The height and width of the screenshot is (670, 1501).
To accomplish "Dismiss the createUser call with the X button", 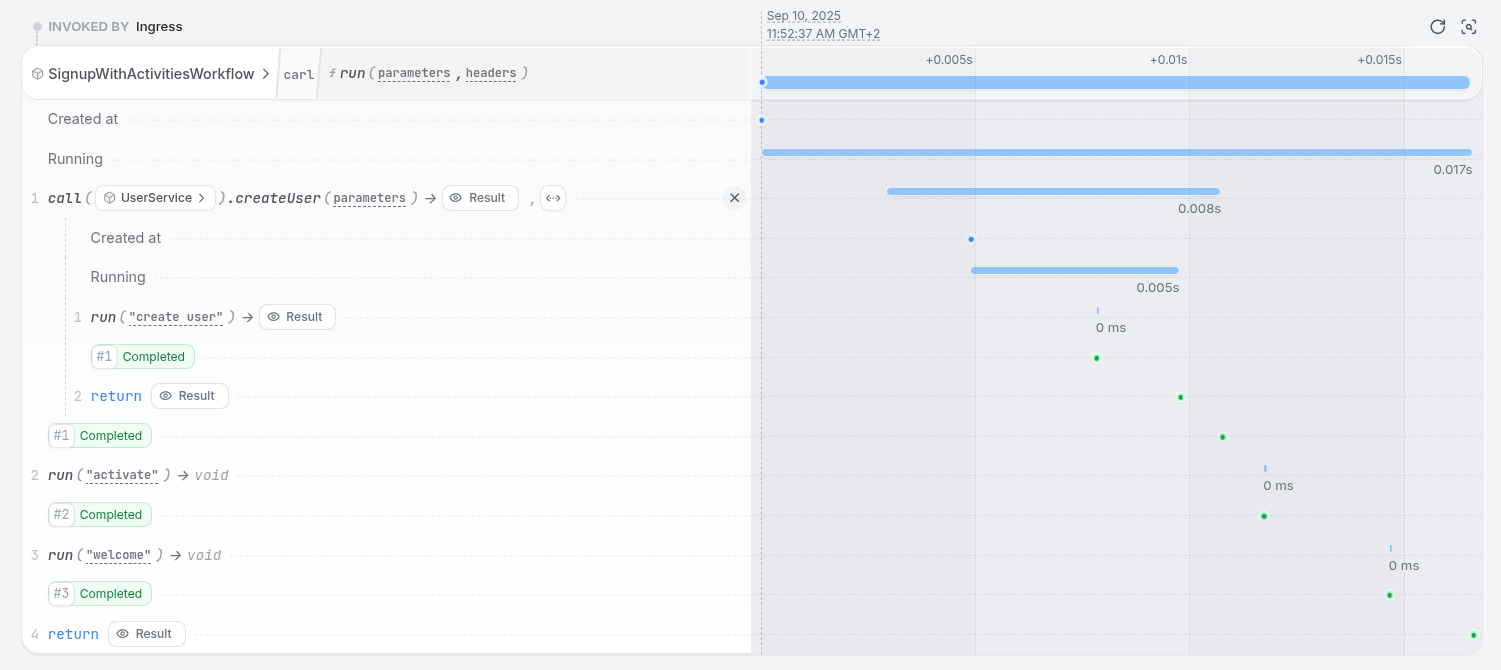I will [735, 197].
